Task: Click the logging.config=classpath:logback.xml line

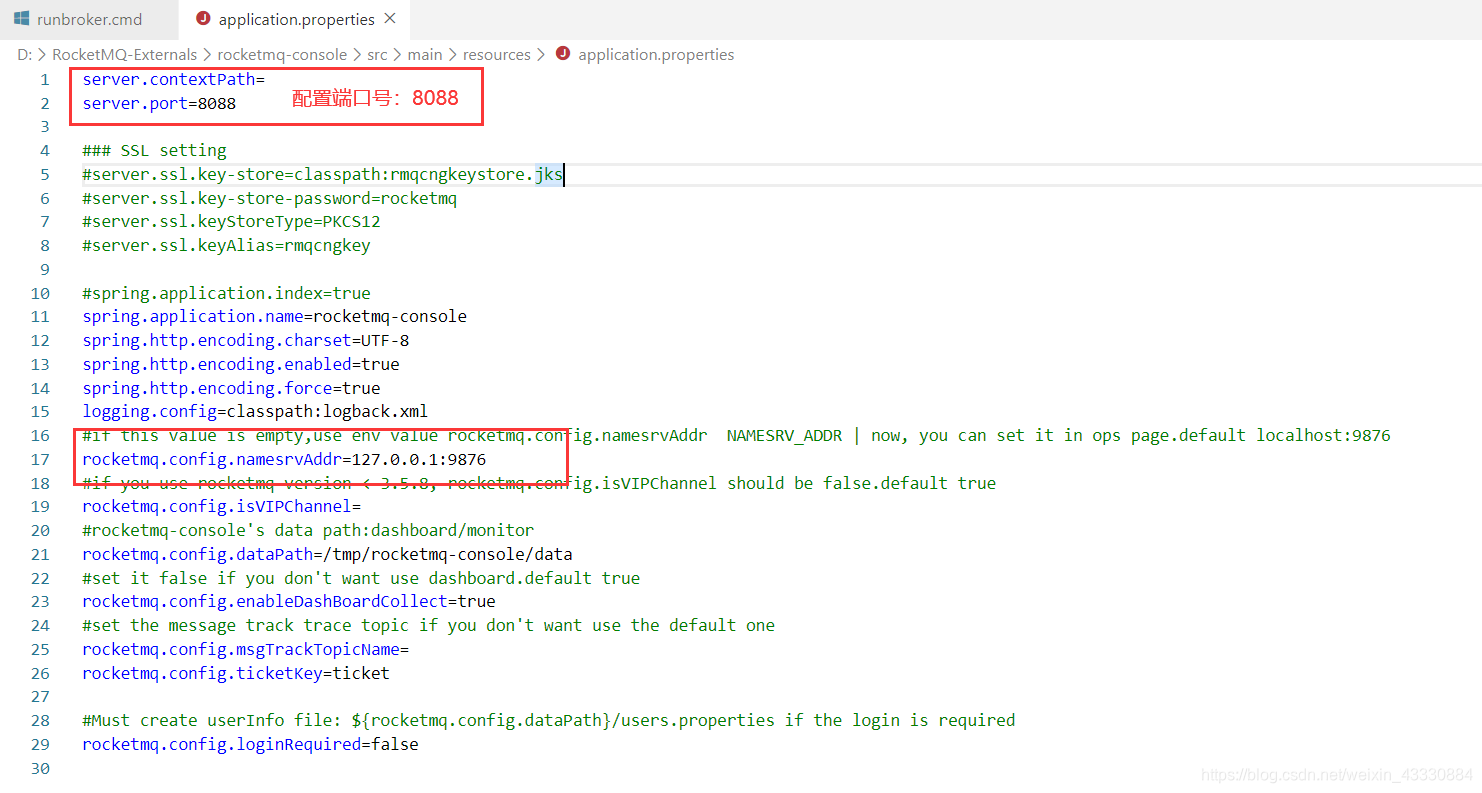Action: coord(255,411)
